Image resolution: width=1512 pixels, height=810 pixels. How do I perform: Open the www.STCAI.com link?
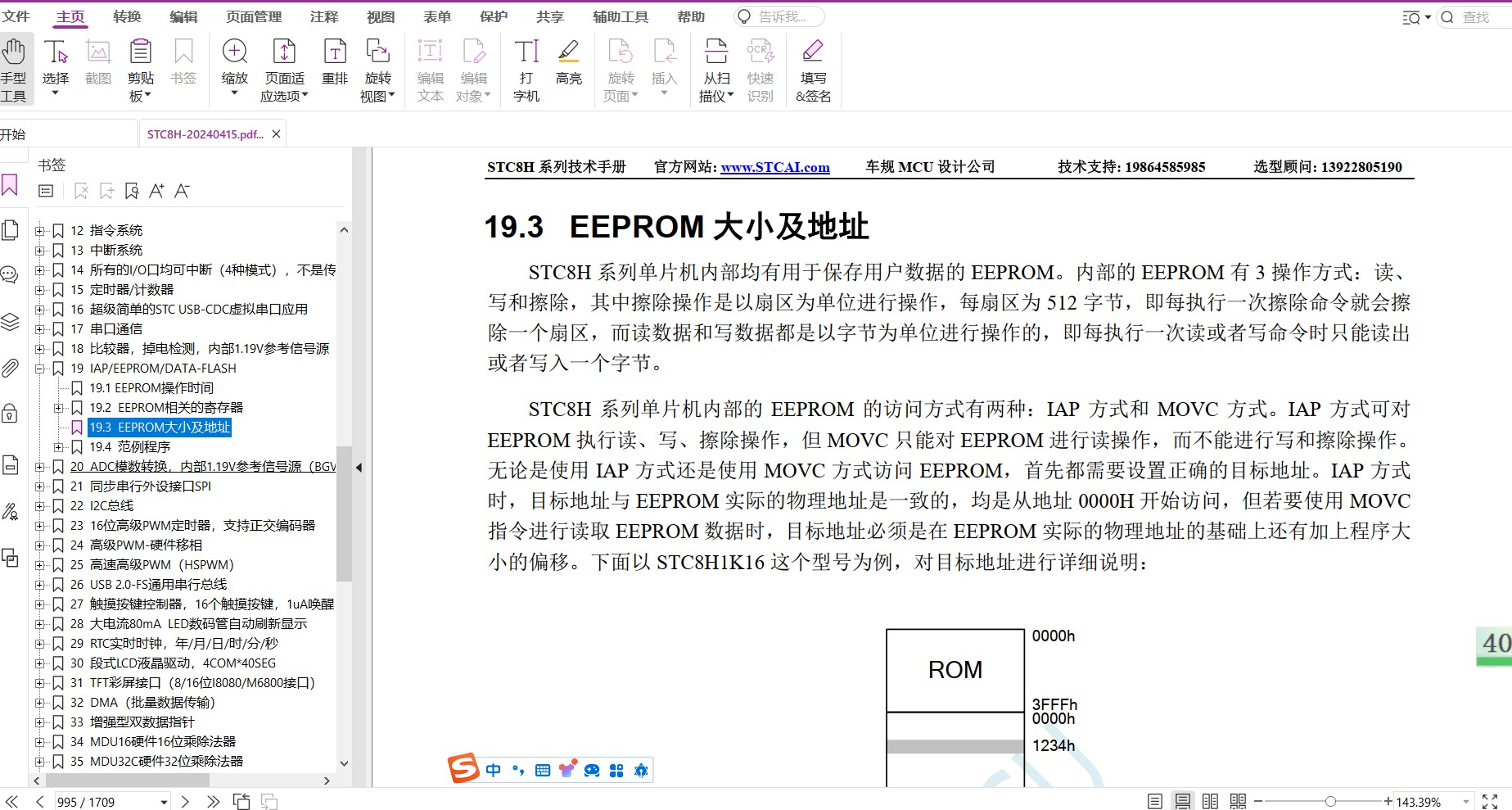775,167
